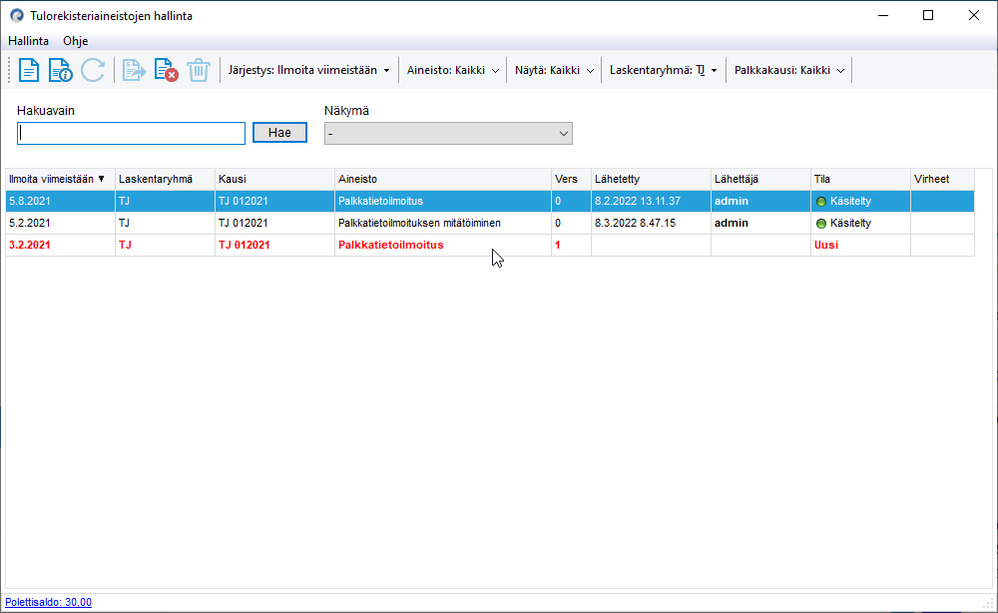998x613 pixels.
Task: Open the Järjestys sort order dropdown
Action: (x=309, y=70)
